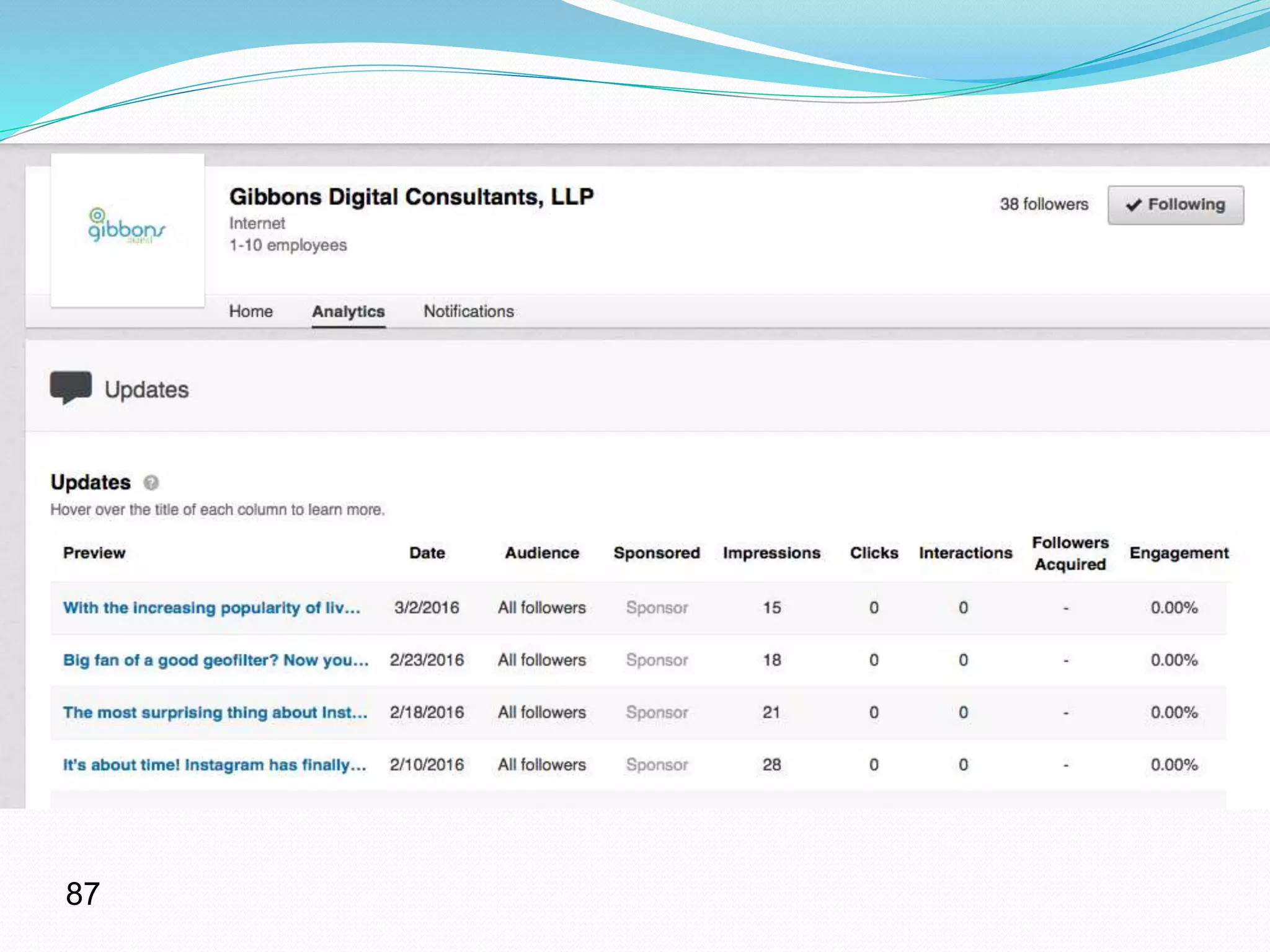
Task: Click Sponsor for the 2/23/2016 update
Action: click(657, 660)
